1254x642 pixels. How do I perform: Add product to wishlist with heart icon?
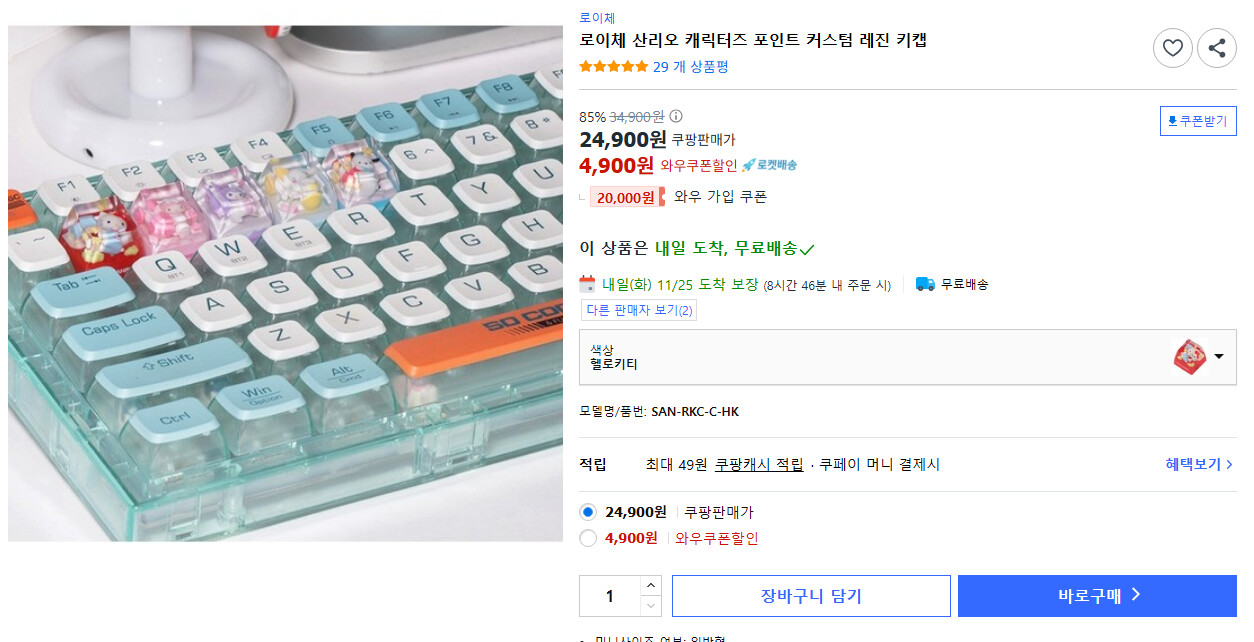[x=1173, y=48]
